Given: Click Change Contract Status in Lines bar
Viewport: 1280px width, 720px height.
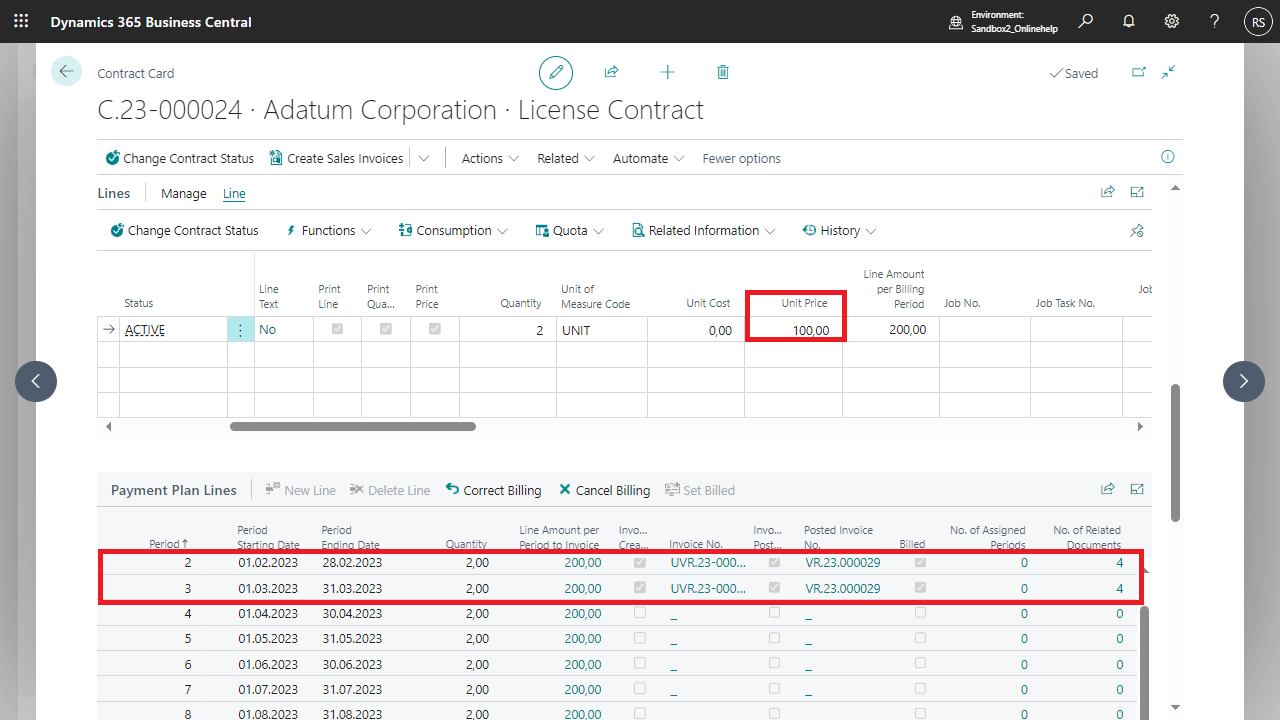Looking at the screenshot, I should [x=184, y=230].
